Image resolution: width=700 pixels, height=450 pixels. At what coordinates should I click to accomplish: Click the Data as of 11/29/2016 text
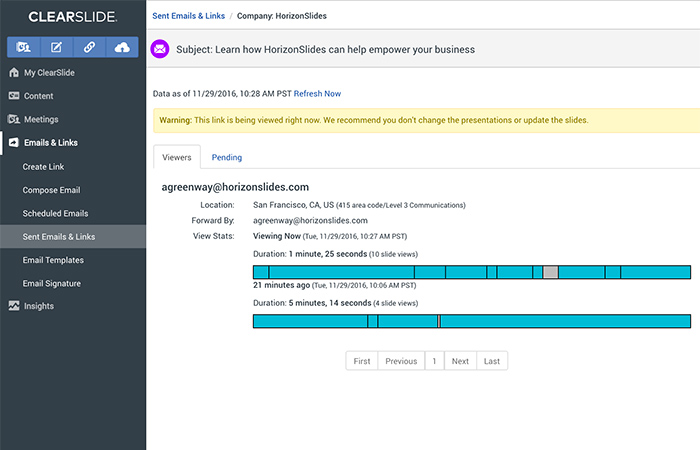coord(222,94)
